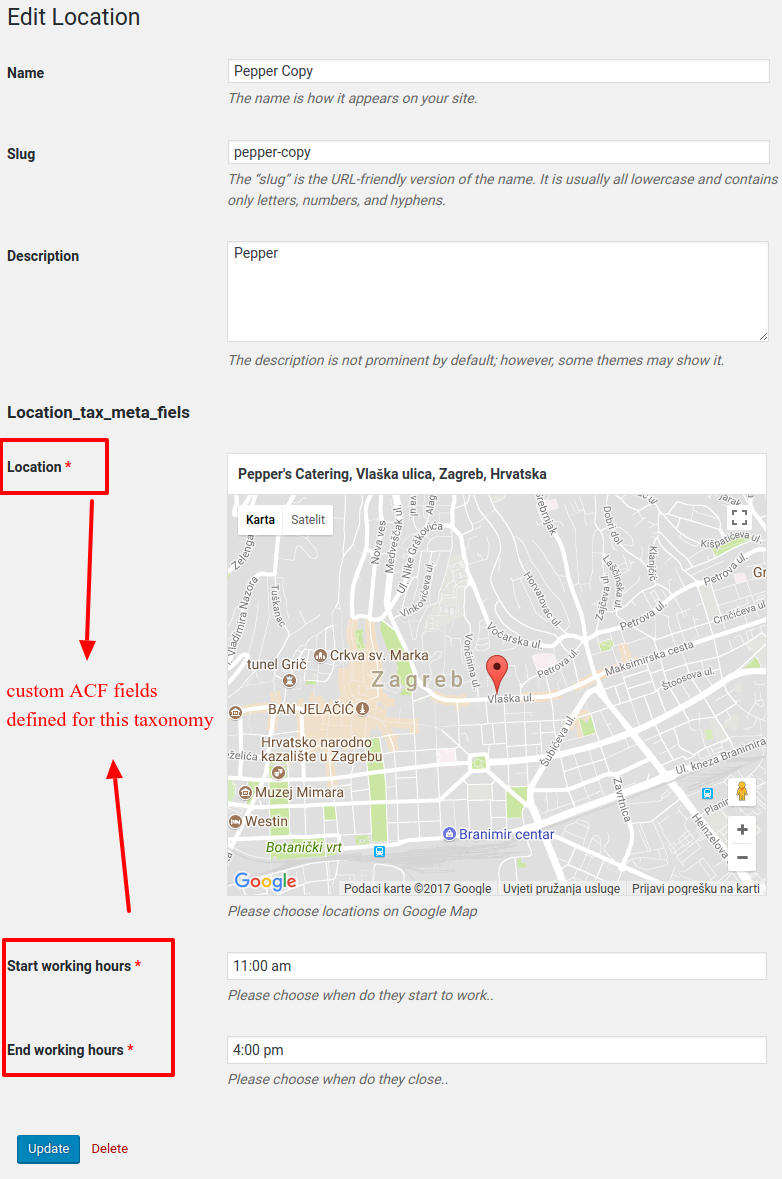Select the Podaci karte ©2017 Google text
The image size is (782, 1179).
417,889
